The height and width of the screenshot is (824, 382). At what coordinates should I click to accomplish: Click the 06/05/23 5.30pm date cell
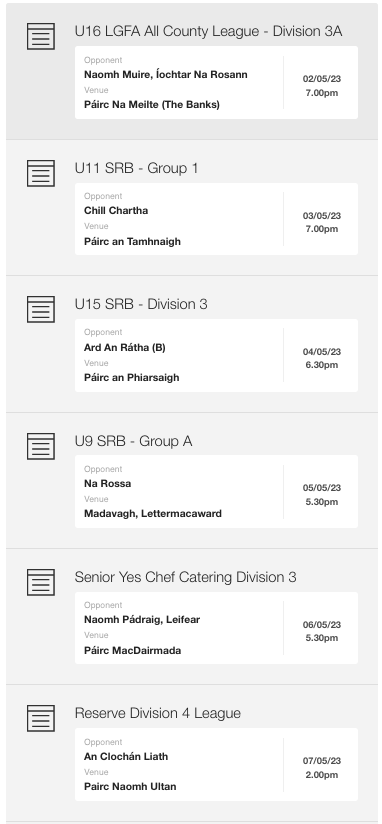(322, 631)
